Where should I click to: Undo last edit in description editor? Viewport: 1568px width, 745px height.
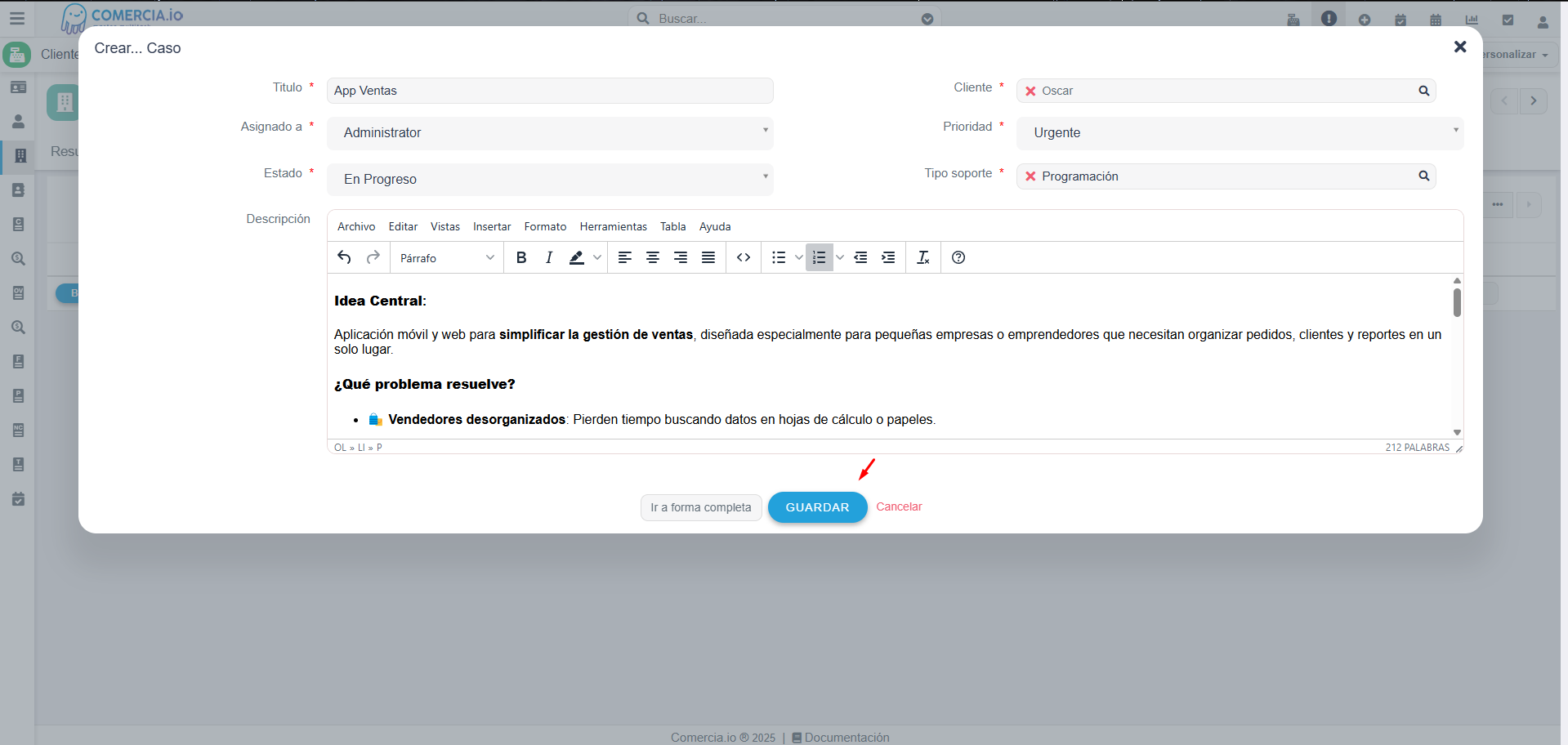344,257
